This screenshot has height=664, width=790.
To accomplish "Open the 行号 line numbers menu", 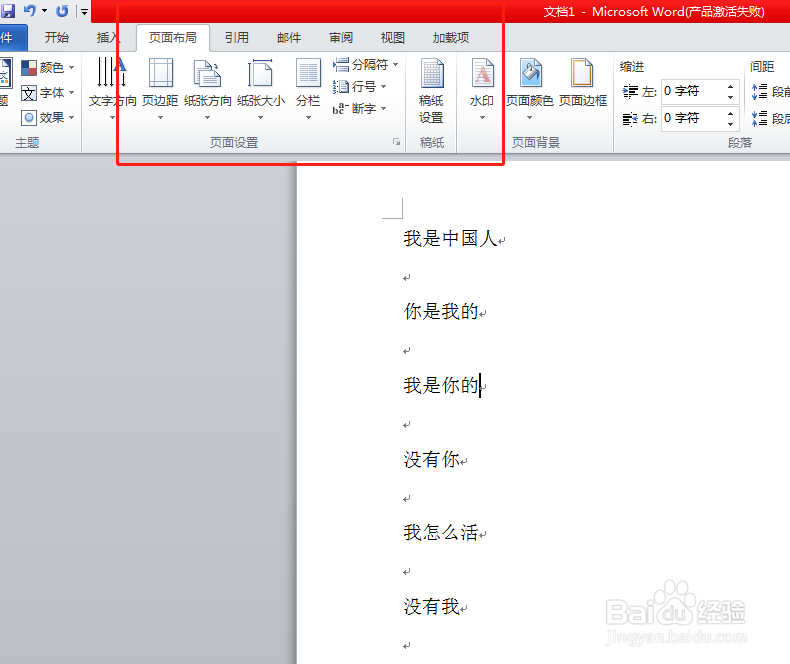I will coord(360,87).
